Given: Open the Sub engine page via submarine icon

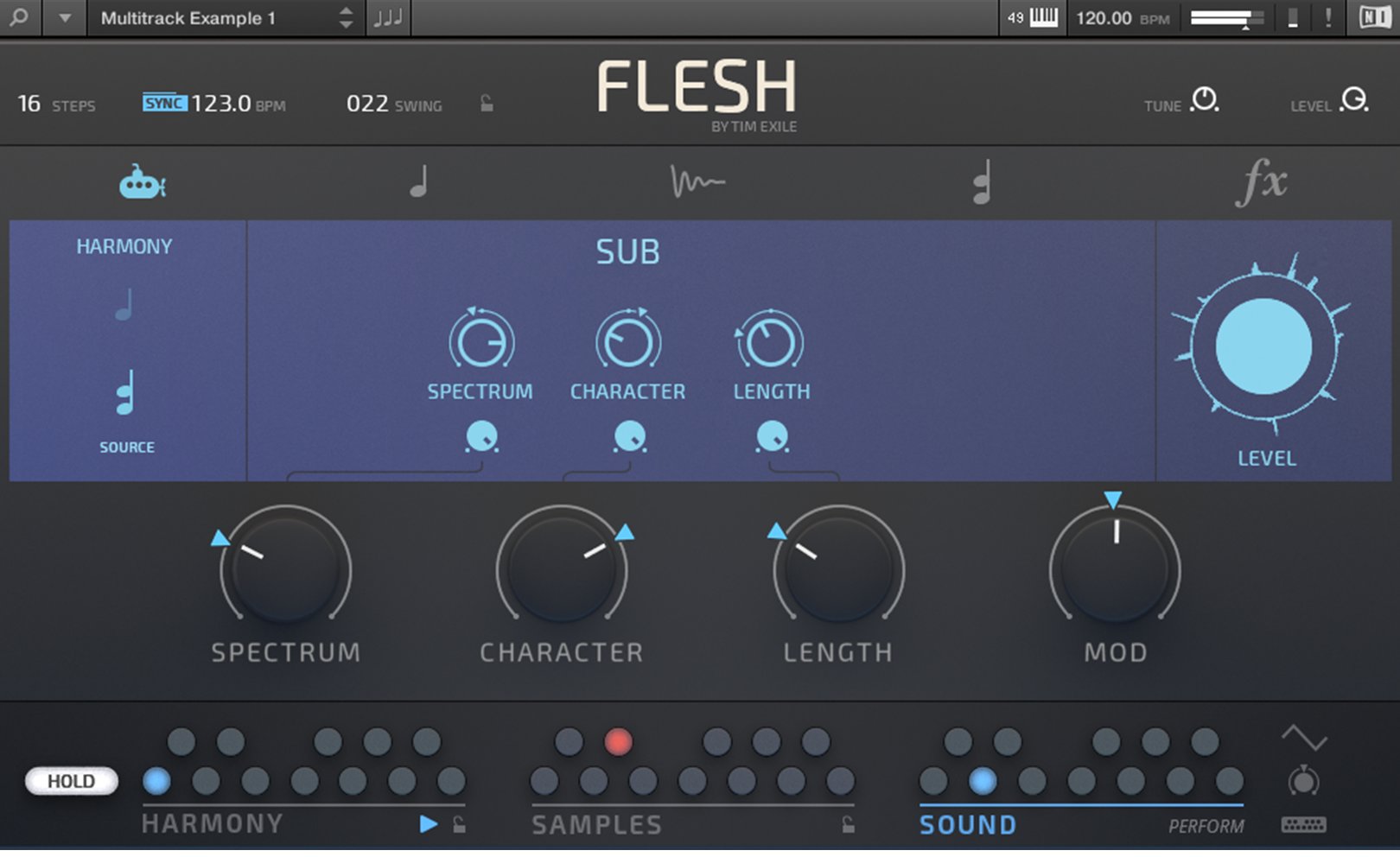Looking at the screenshot, I should click(143, 182).
